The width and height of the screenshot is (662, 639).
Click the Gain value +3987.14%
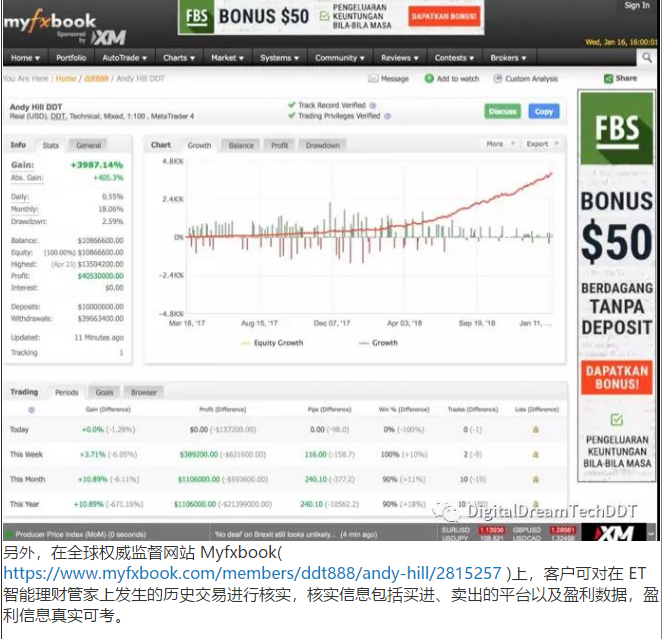point(97,165)
